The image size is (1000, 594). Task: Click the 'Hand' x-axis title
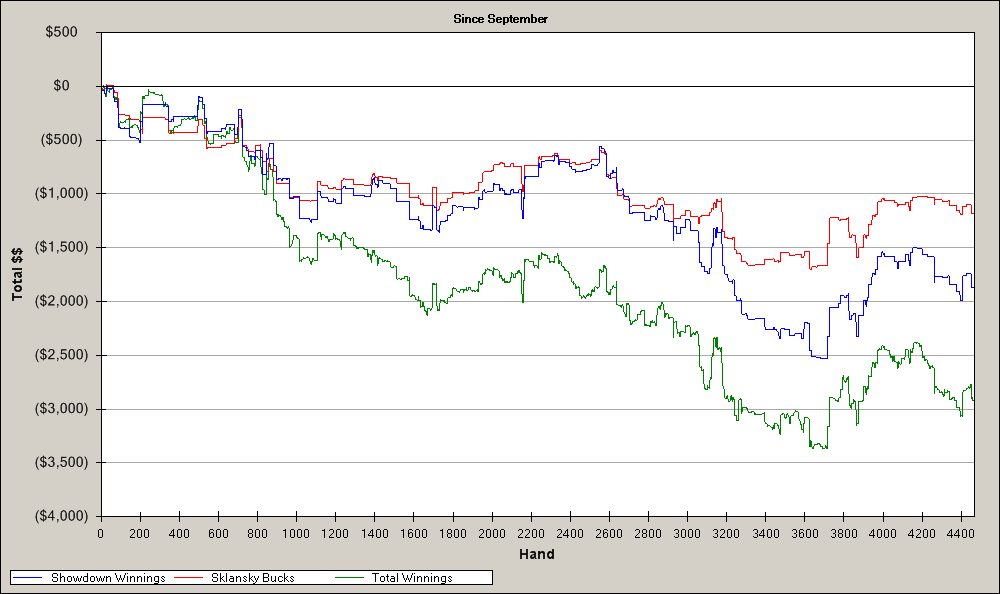tap(537, 554)
